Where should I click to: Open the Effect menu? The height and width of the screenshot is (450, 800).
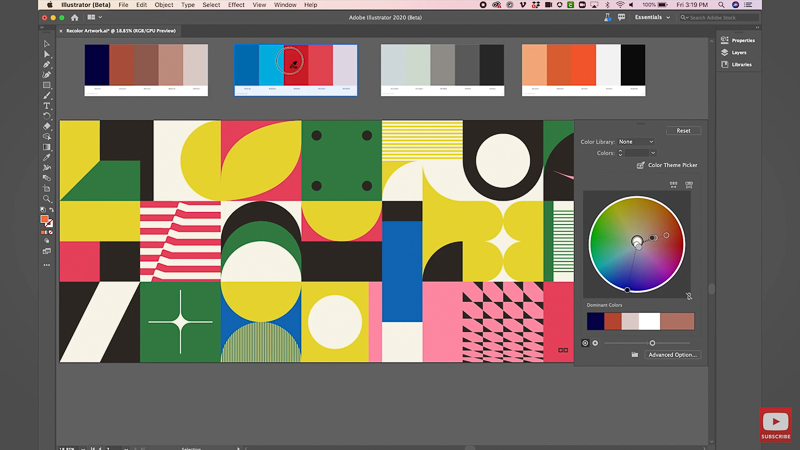click(x=236, y=5)
